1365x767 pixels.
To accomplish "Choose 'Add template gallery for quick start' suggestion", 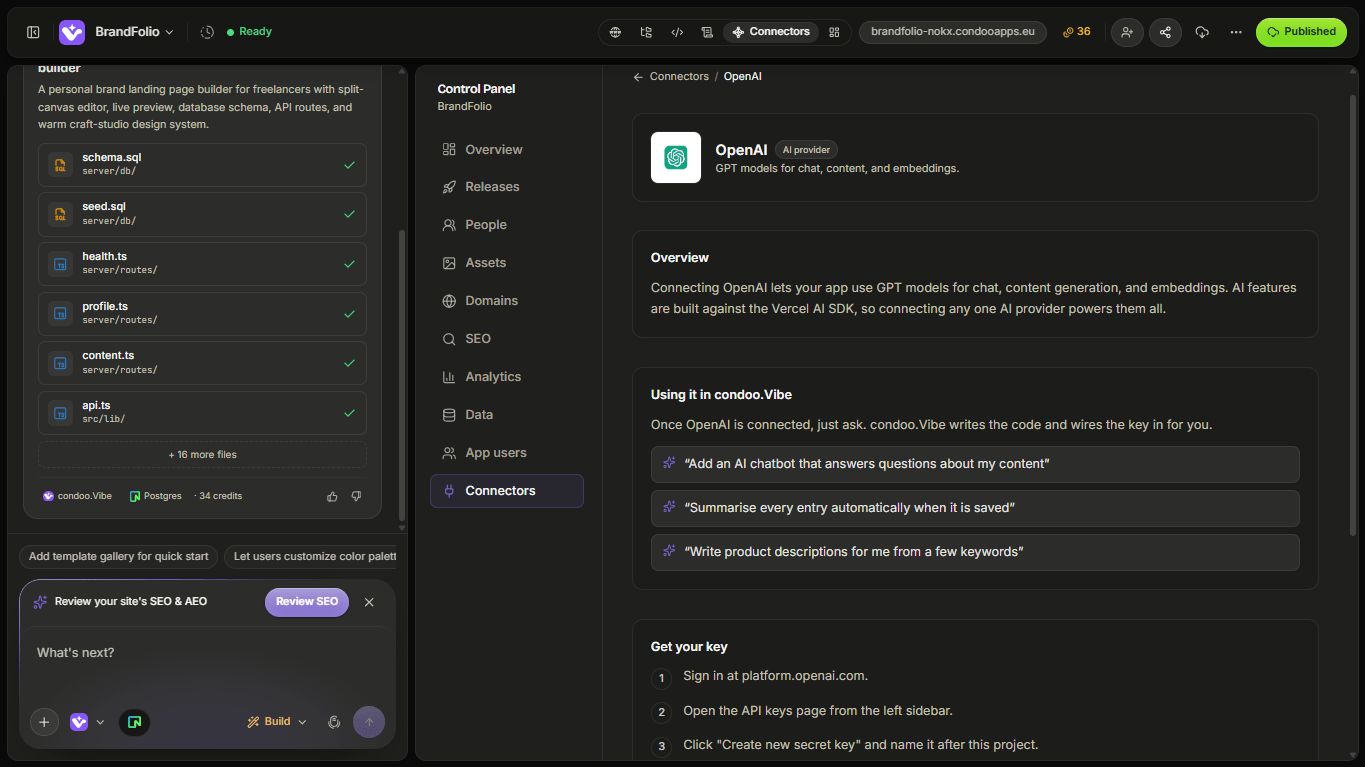I will 118,557.
